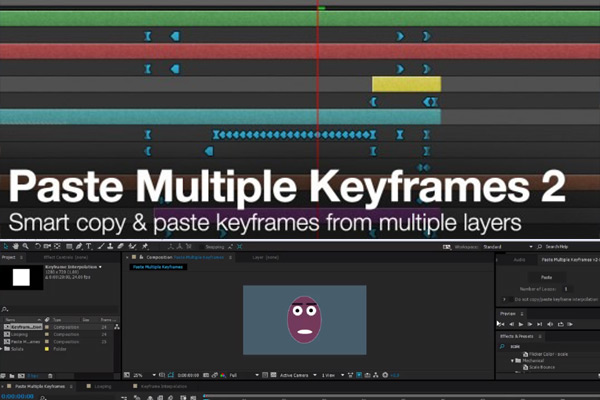This screenshot has width=600, height=400.
Task: Check Do not copy/paste keyframe interpolation
Action: click(512, 299)
